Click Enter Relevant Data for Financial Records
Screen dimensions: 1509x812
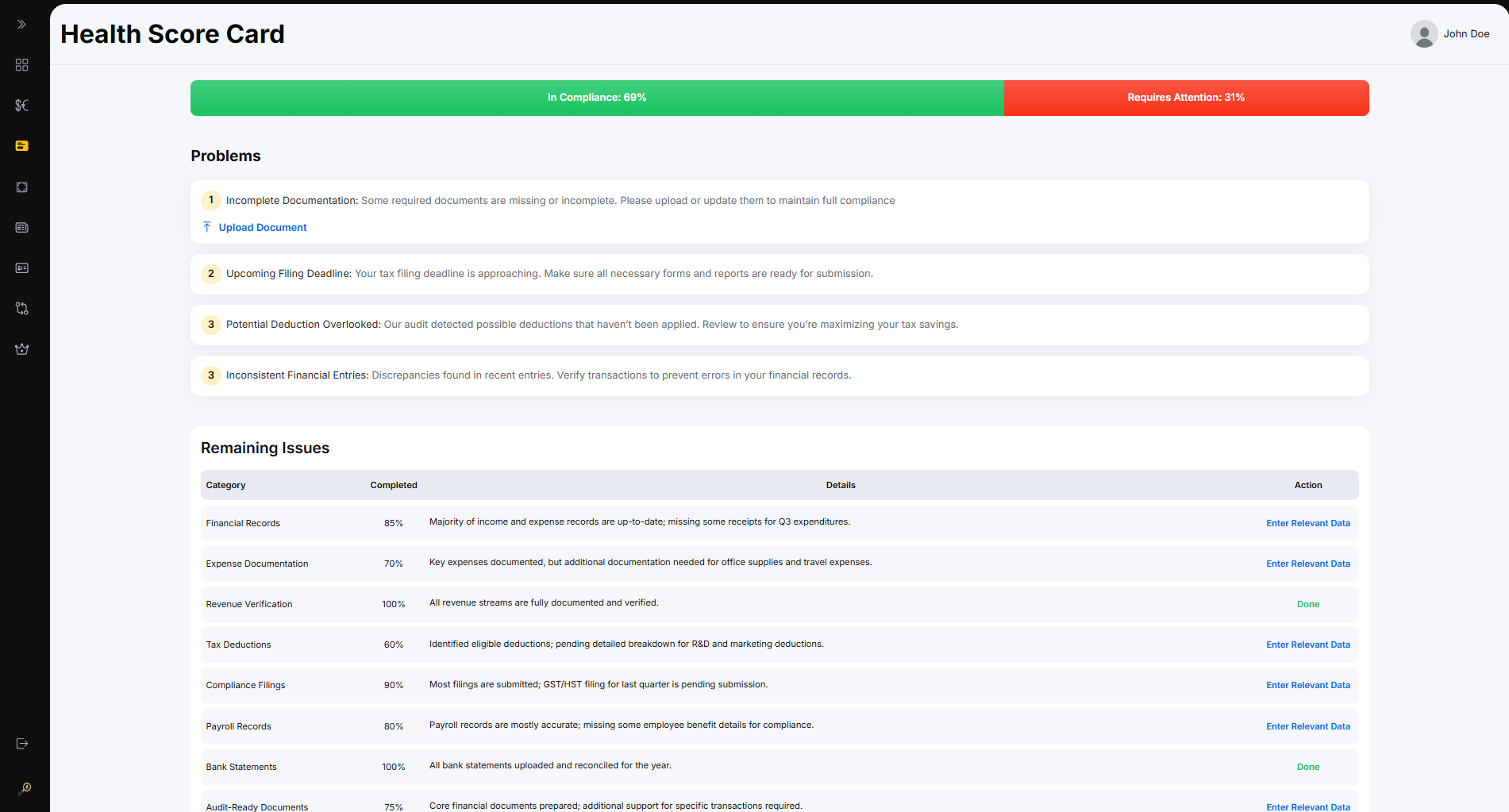click(x=1308, y=523)
